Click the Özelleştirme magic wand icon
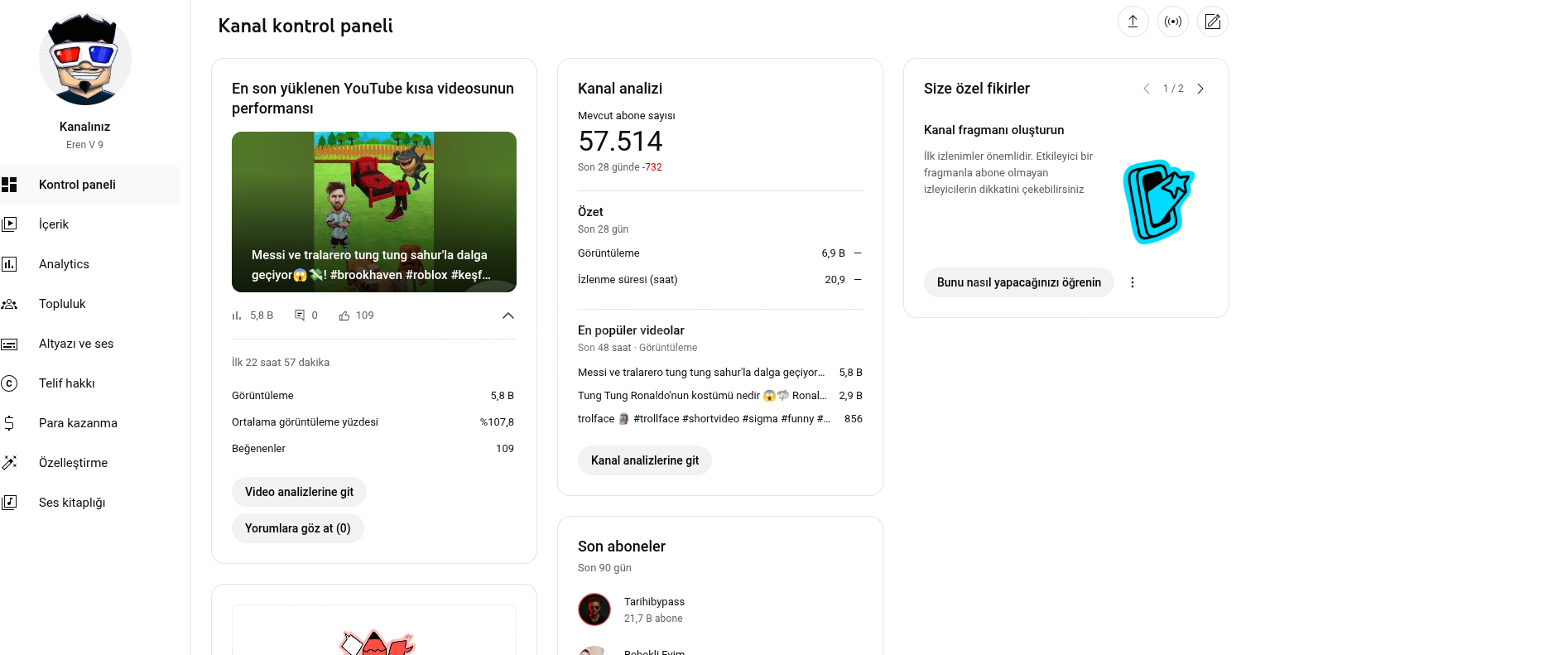This screenshot has width=1568, height=655. (9, 463)
